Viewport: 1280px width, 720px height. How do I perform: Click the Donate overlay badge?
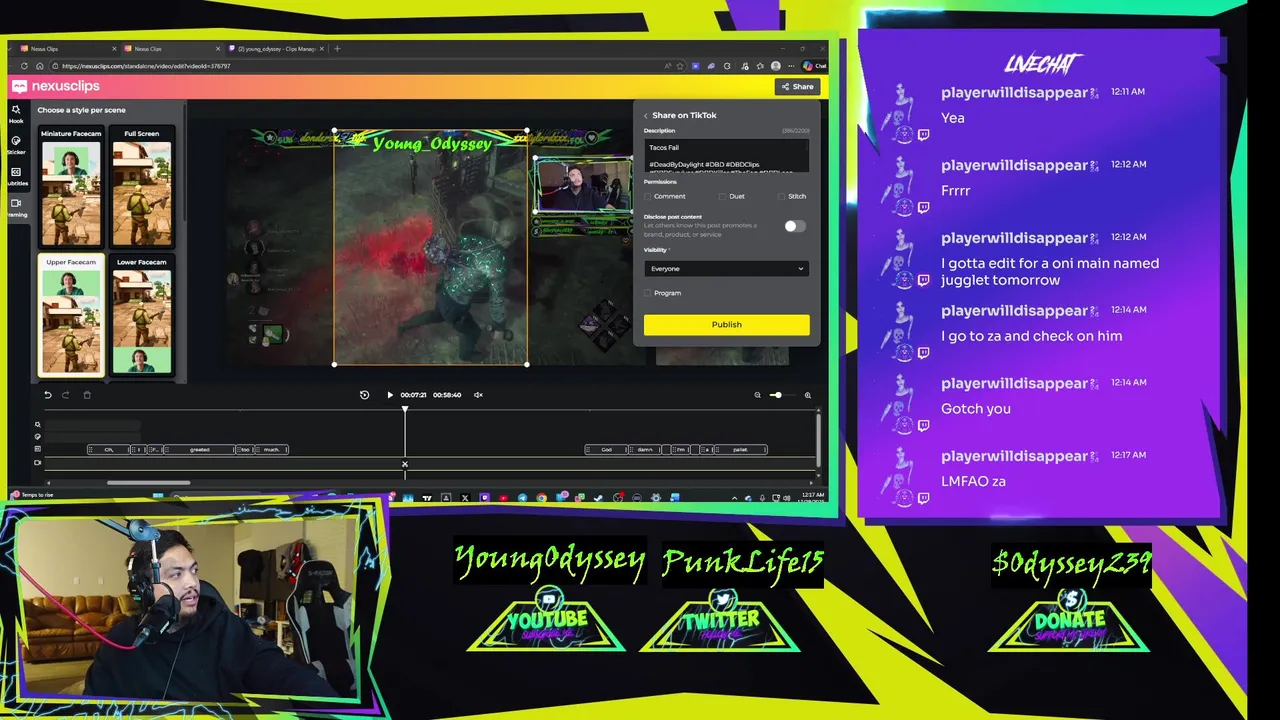(1069, 618)
